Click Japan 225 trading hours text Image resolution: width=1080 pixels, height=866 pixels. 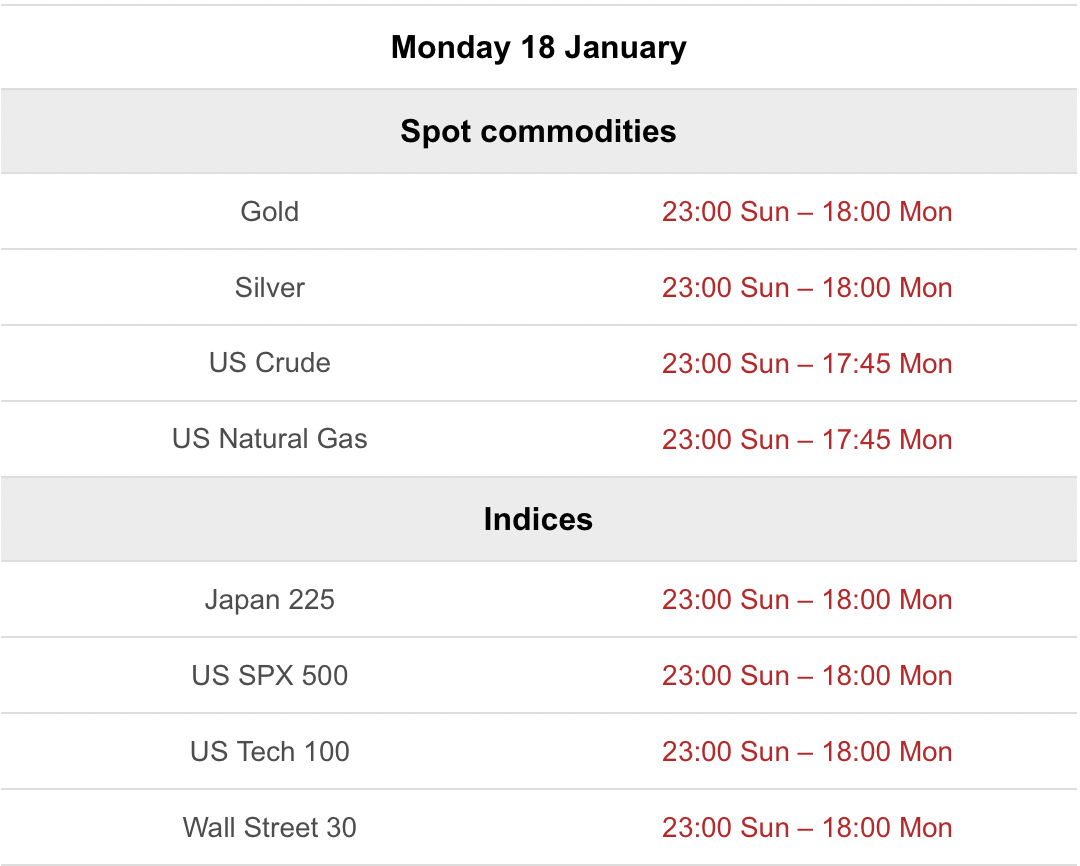coord(806,600)
